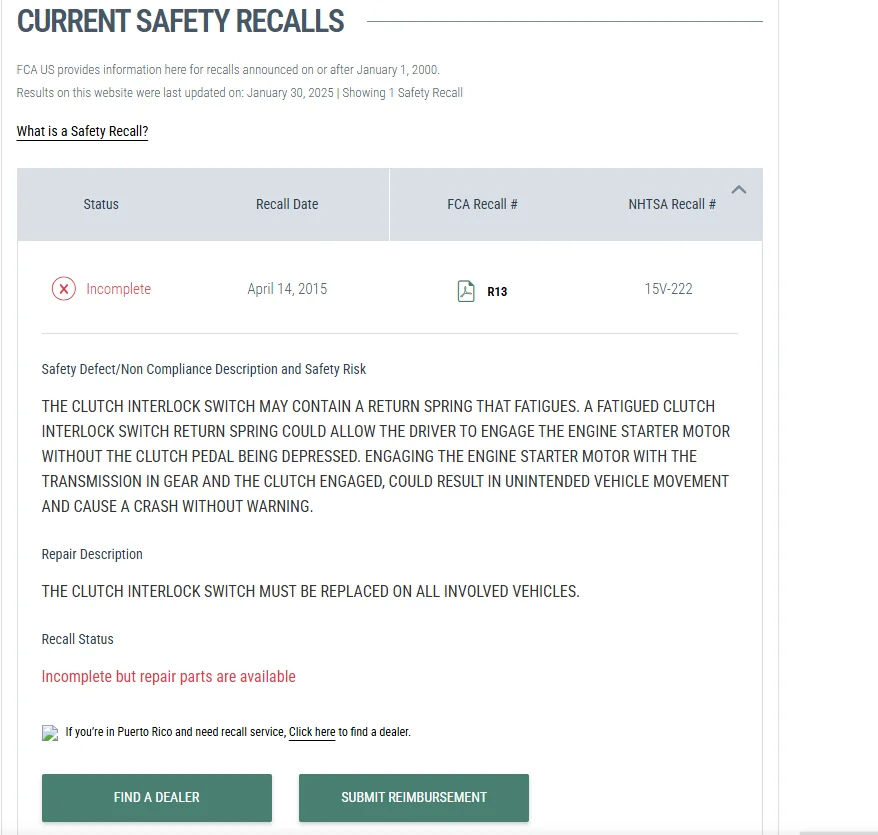Click the Find a Dealer button

coord(157,797)
